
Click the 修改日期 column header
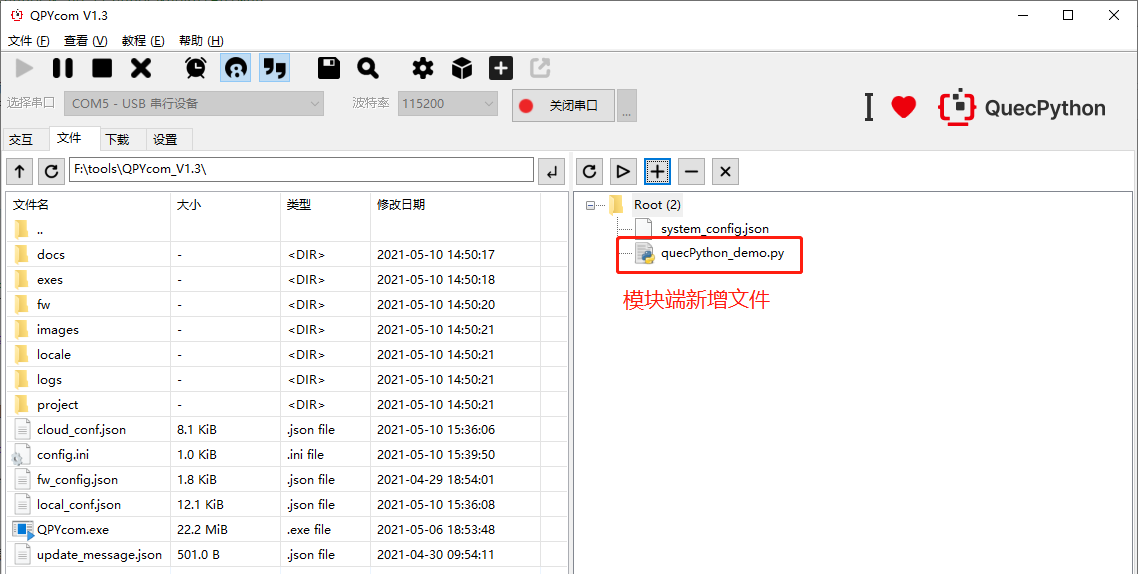[x=455, y=205]
